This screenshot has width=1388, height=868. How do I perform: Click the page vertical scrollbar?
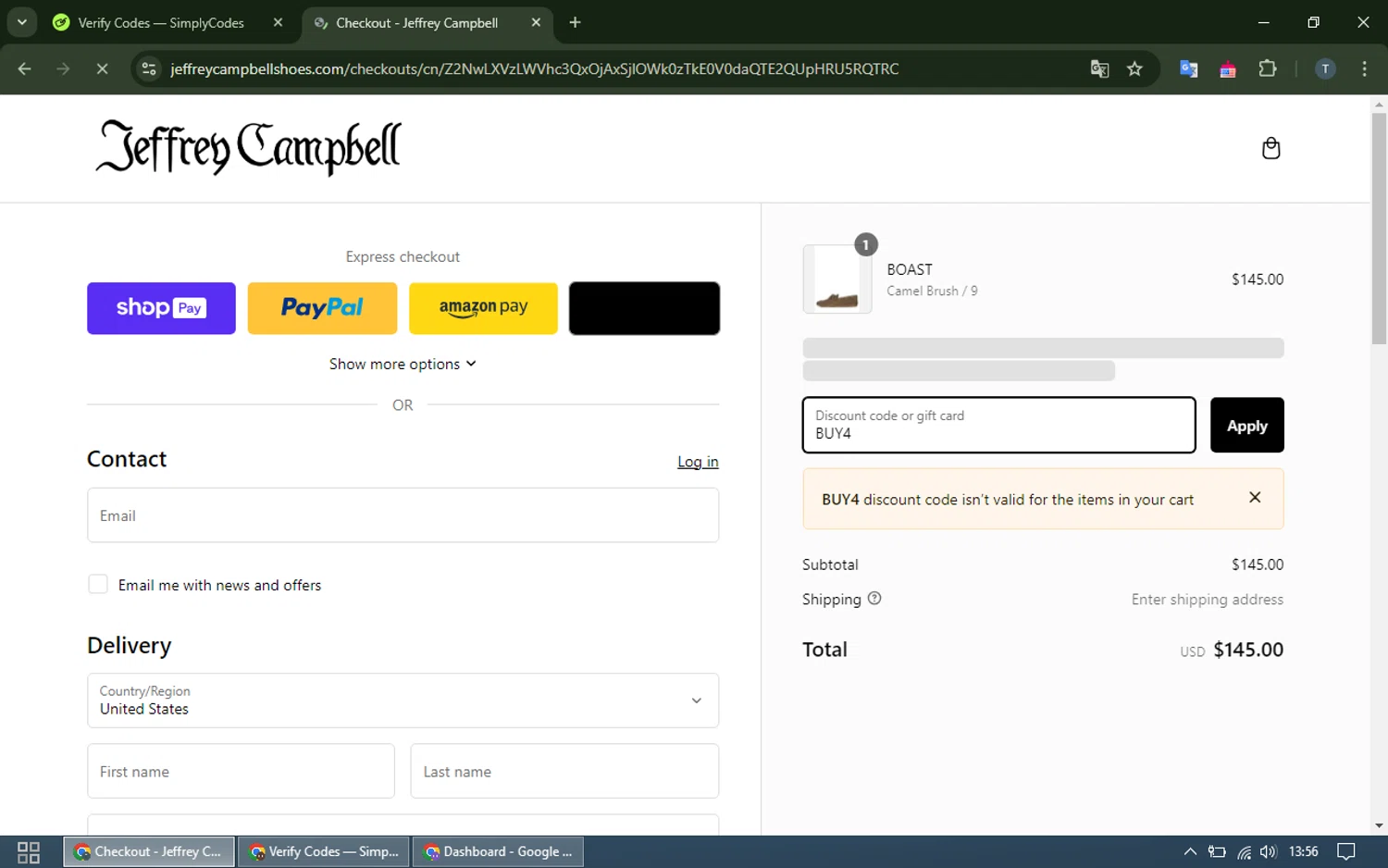(1379, 229)
